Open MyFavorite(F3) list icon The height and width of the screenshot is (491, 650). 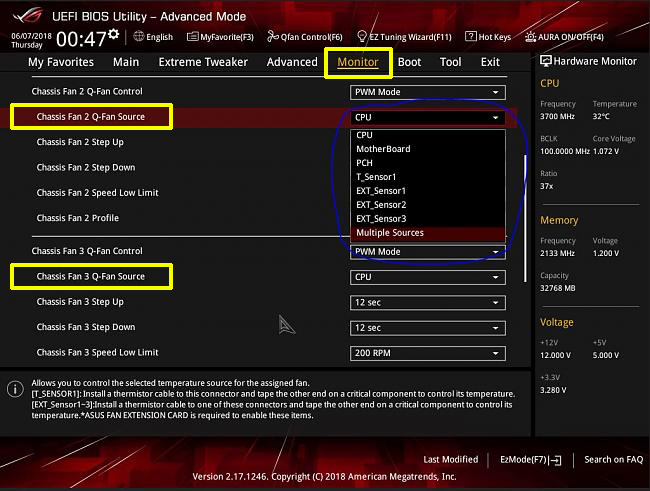(192, 37)
